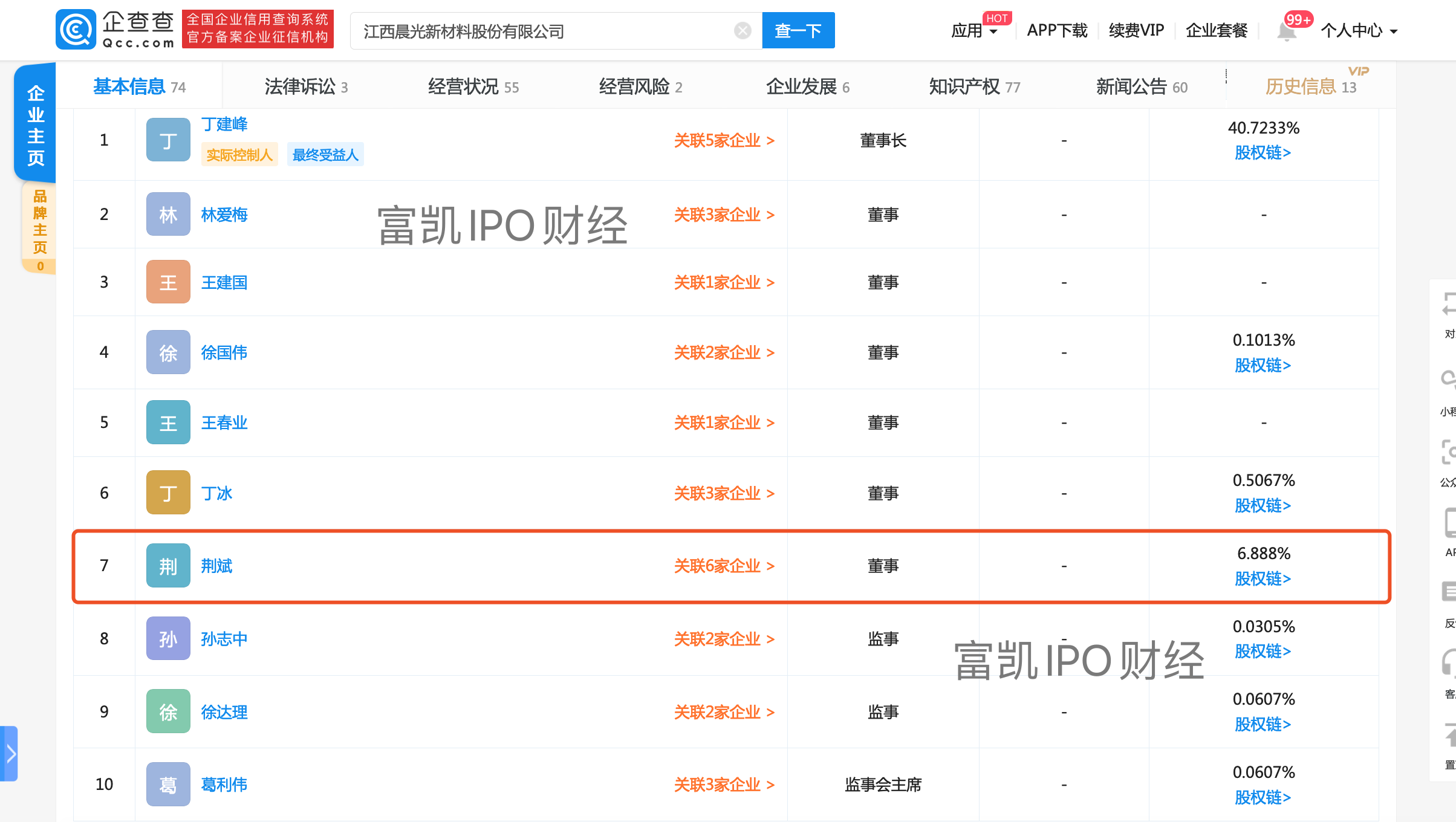Image resolution: width=1456 pixels, height=822 pixels.
Task: Click 葛利伟 avatar tile
Action: 168,785
